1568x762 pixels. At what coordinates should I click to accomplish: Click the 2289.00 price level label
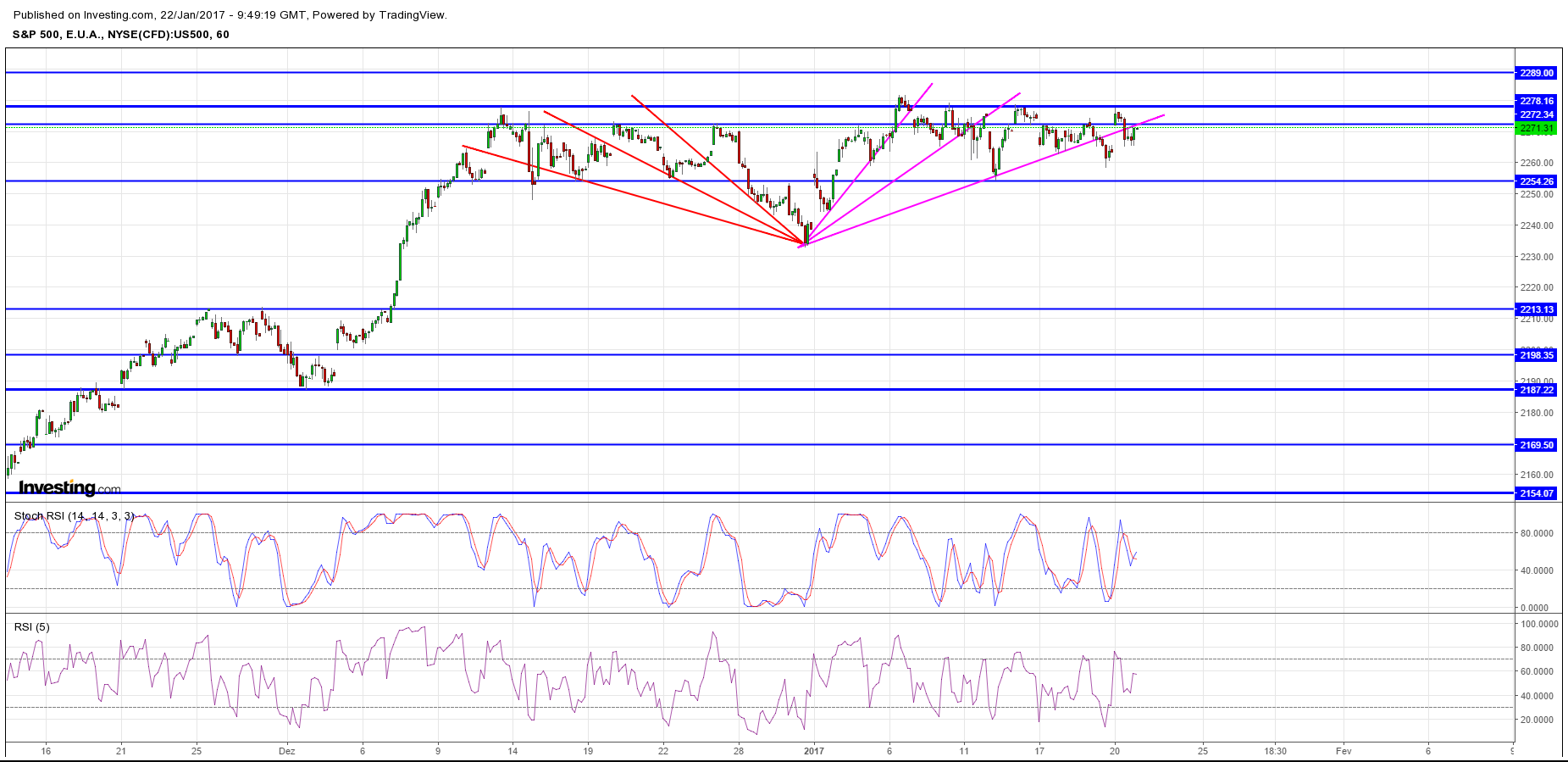pyautogui.click(x=1536, y=73)
